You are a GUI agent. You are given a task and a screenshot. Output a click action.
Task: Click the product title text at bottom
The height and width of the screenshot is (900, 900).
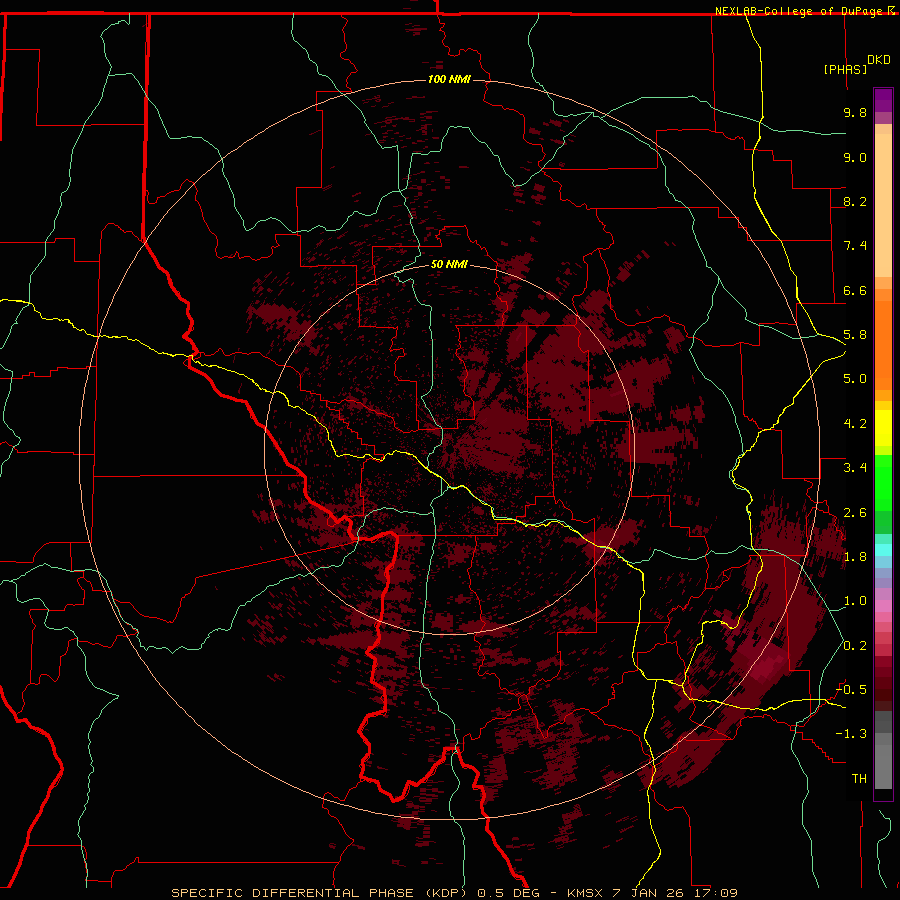coord(454,893)
